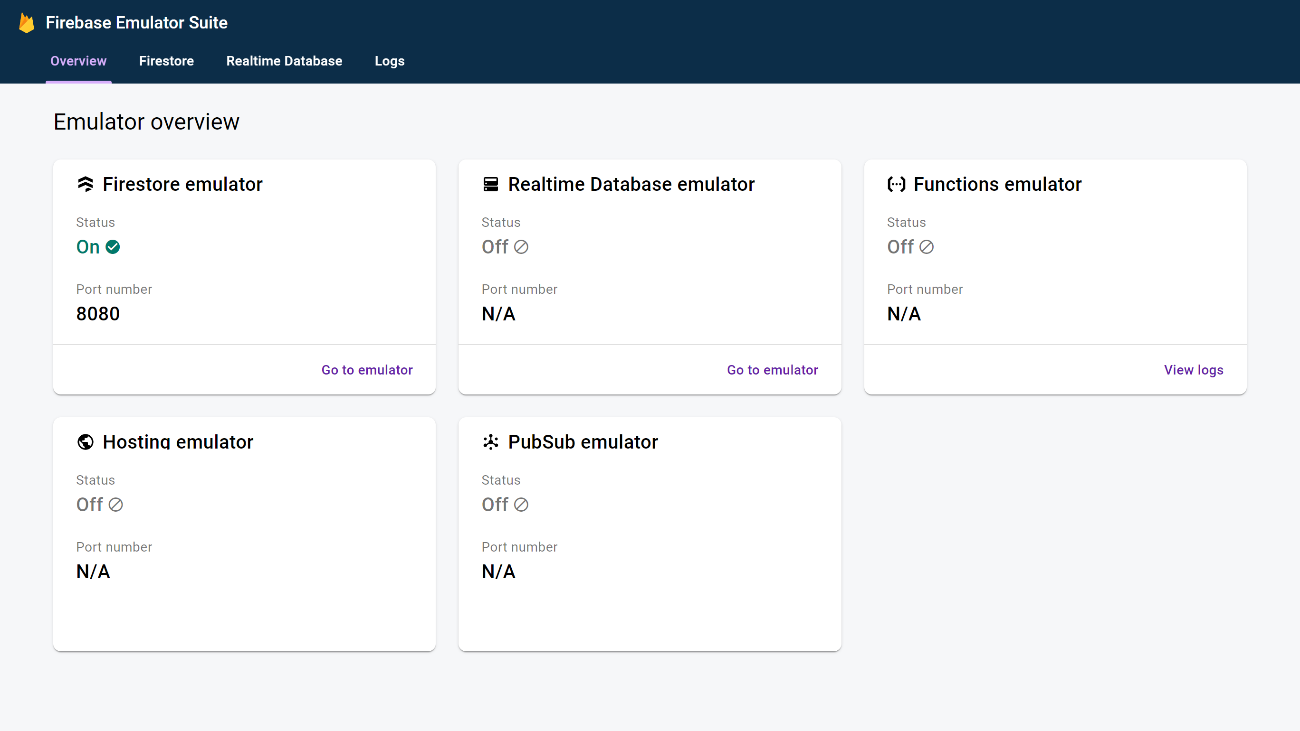Click the Firestore port number 8080
This screenshot has height=731, width=1300.
[x=98, y=314]
